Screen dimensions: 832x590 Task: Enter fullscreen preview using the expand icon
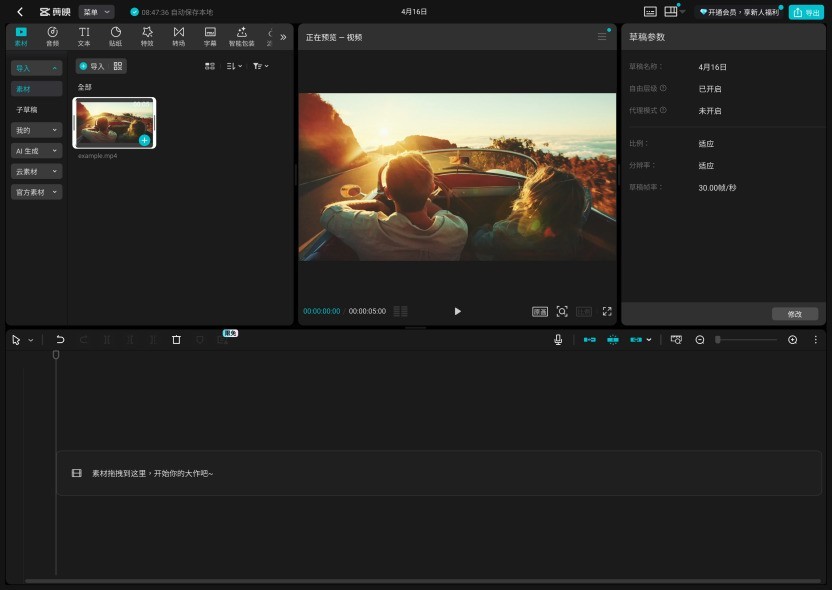click(607, 312)
